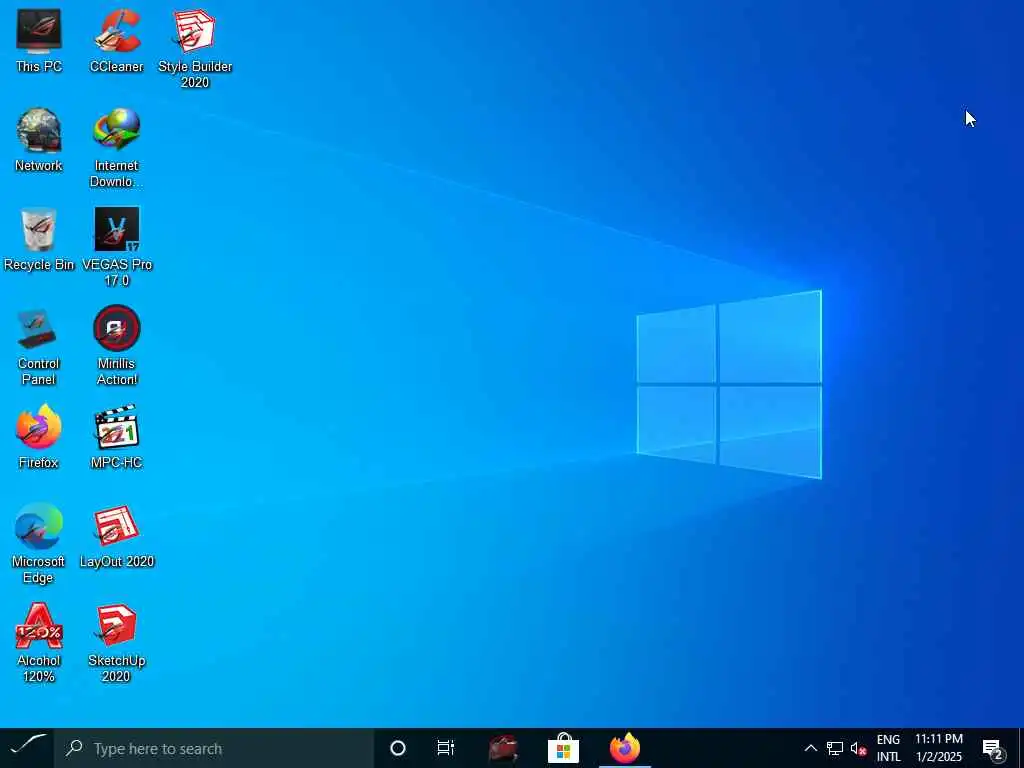Select the Firefox desktop shortcut

click(x=39, y=437)
